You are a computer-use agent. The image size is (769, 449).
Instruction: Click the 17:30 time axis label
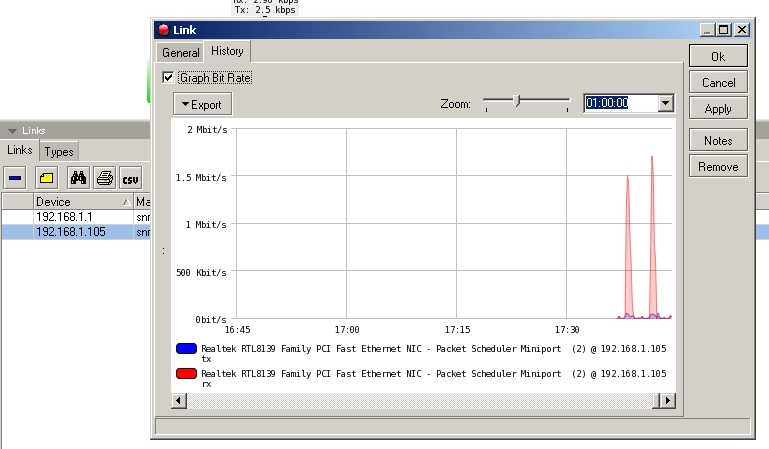(566, 329)
